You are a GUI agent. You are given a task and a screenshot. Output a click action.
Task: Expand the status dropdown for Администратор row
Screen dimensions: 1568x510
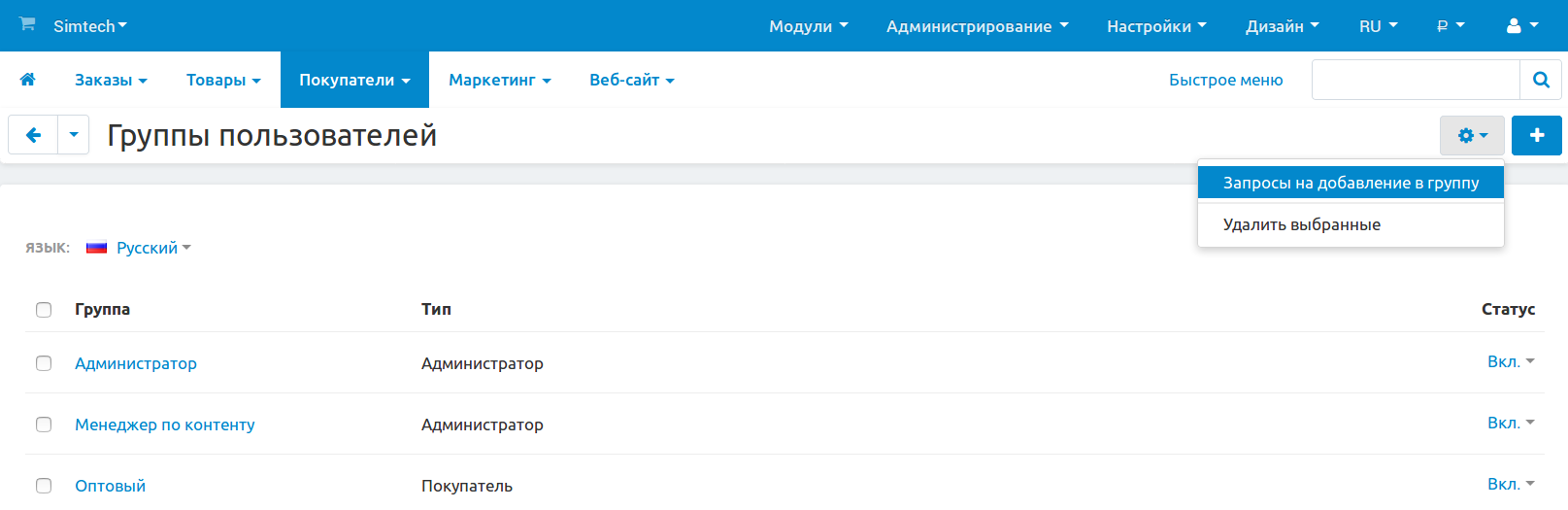[x=1510, y=361]
